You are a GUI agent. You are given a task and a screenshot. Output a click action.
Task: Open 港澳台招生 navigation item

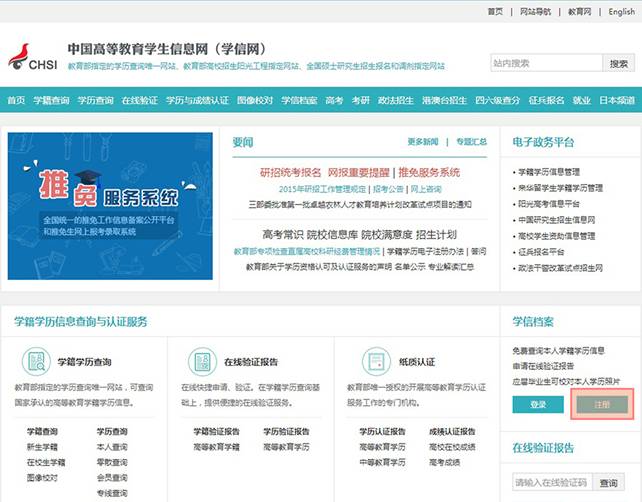coord(445,100)
